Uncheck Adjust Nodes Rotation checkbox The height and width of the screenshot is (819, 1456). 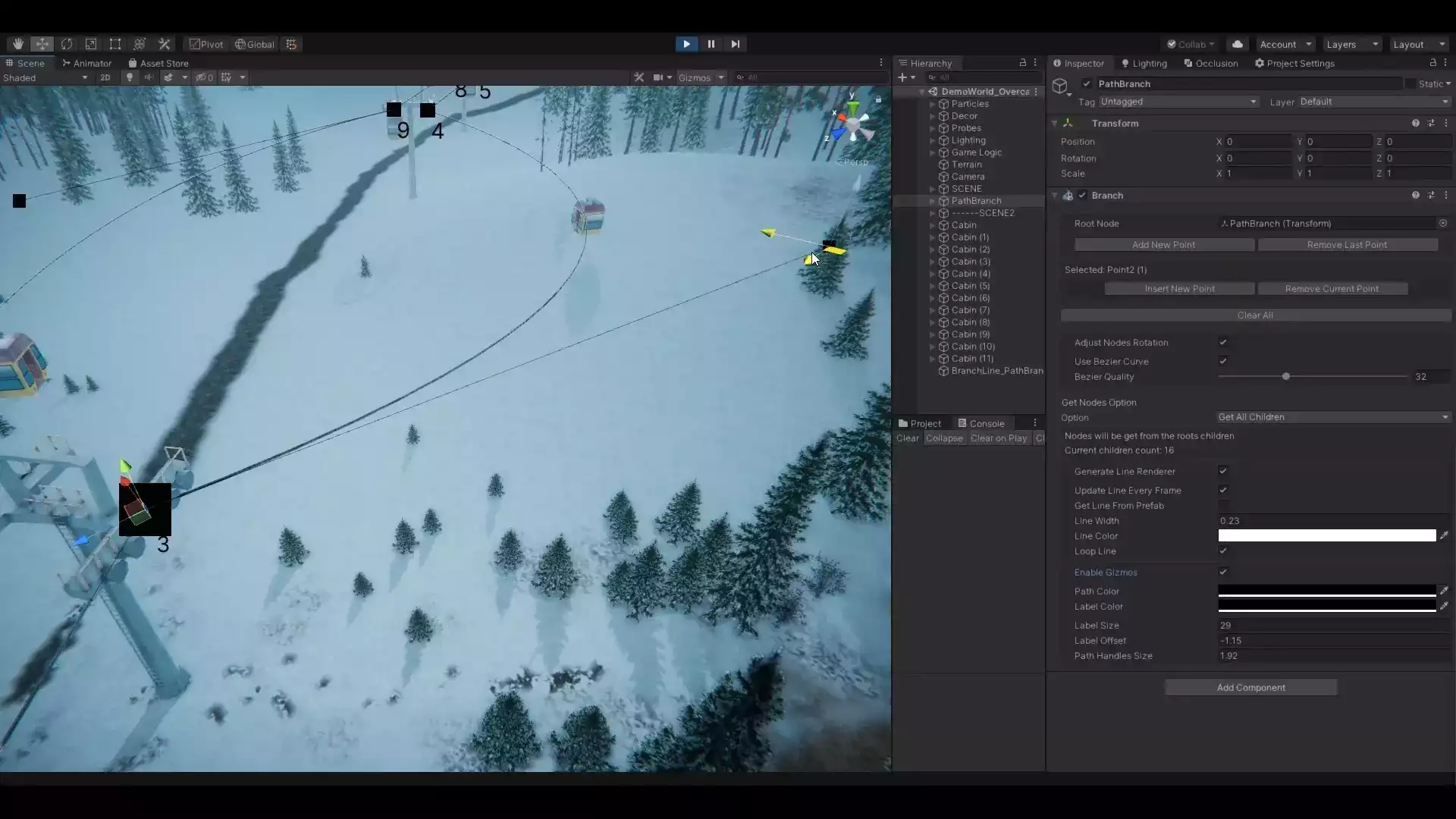click(1222, 342)
